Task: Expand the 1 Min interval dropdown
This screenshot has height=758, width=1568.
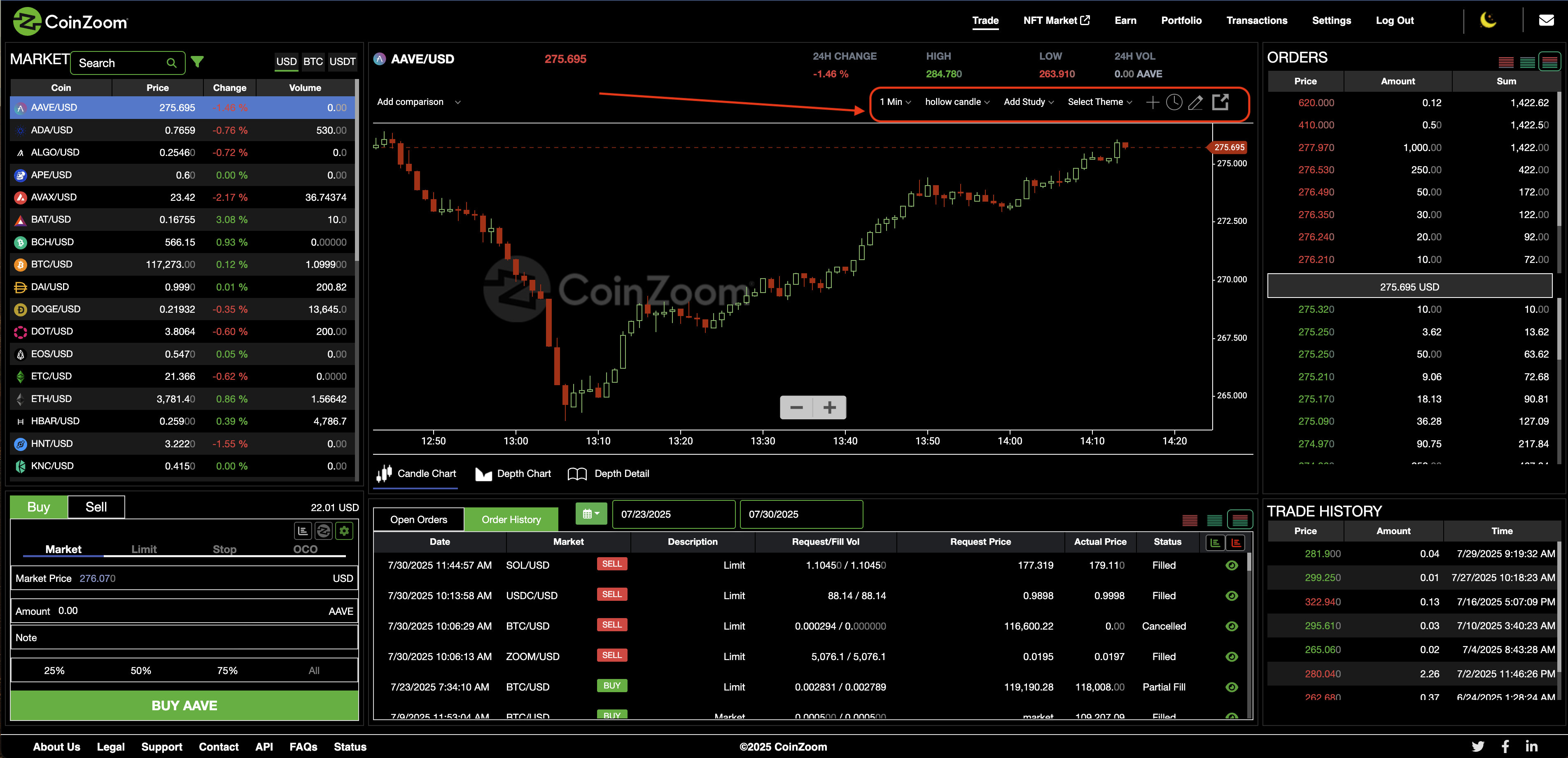Action: click(895, 102)
